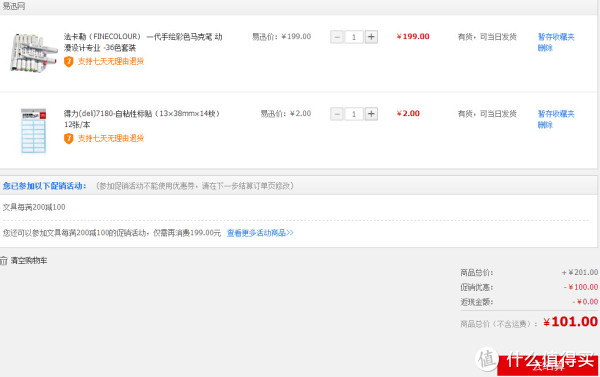This screenshot has width=600, height=377.
Task: Save deli labels to favorites (暂存收藏夹)
Action: [556, 114]
